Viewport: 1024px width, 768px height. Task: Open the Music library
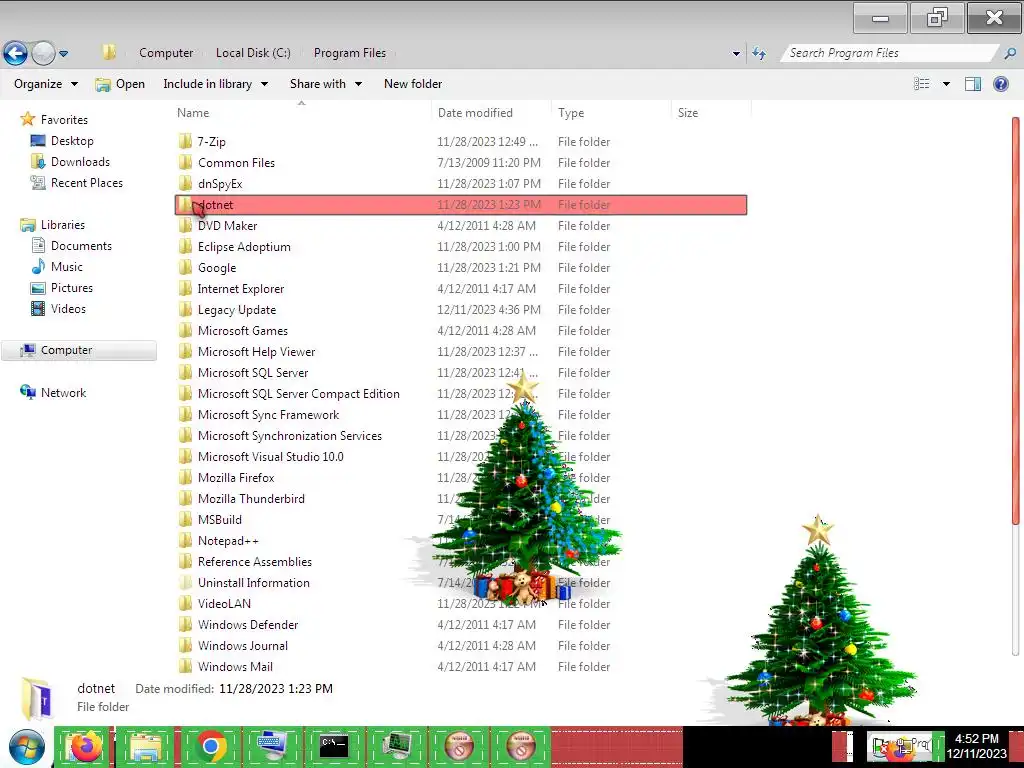coord(67,266)
